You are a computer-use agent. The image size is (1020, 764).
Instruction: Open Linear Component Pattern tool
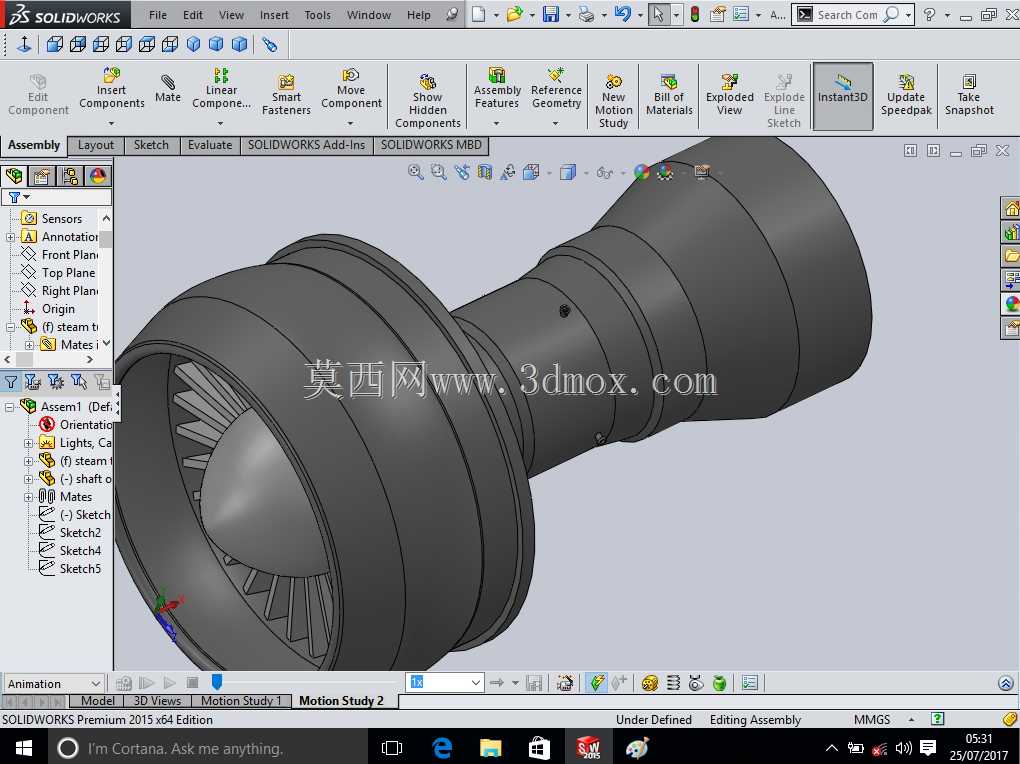(221, 90)
